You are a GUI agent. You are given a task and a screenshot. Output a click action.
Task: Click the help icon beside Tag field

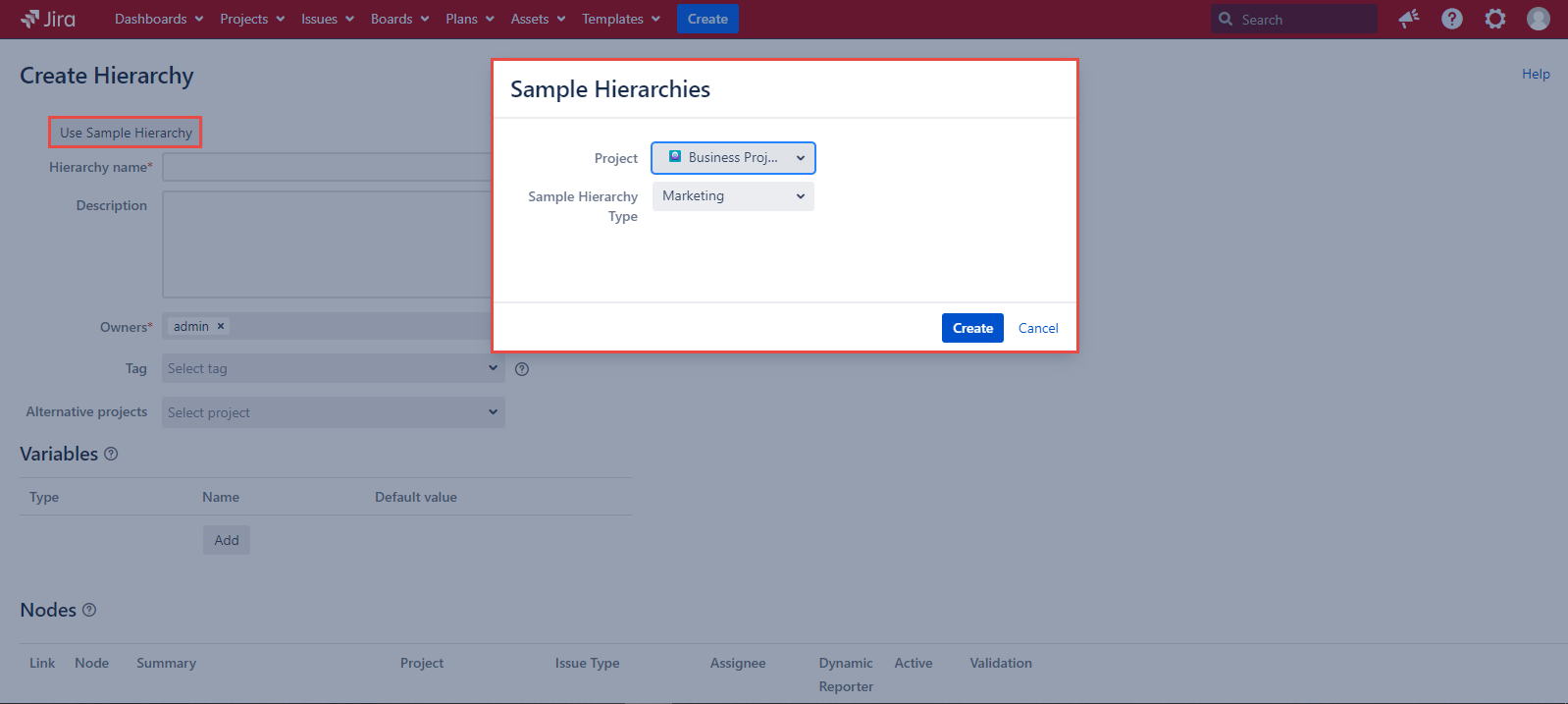[522, 369]
